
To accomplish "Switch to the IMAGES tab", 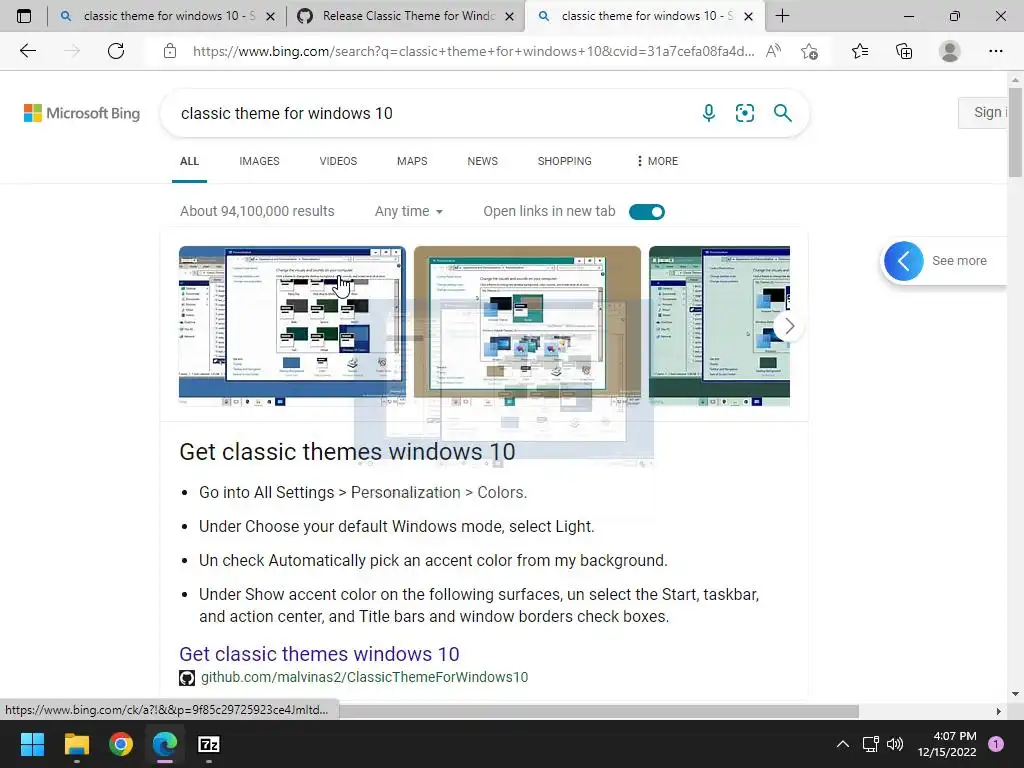I will click(x=259, y=161).
